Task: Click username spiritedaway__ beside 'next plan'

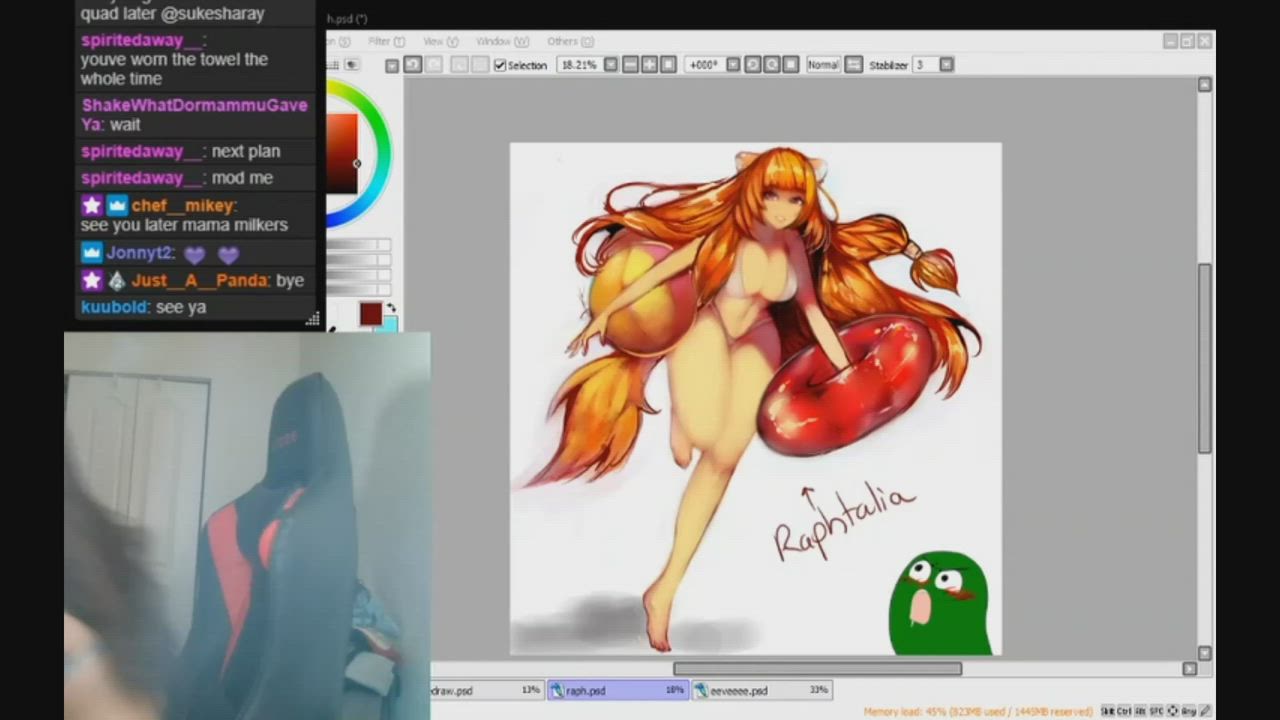Action: coord(144,151)
